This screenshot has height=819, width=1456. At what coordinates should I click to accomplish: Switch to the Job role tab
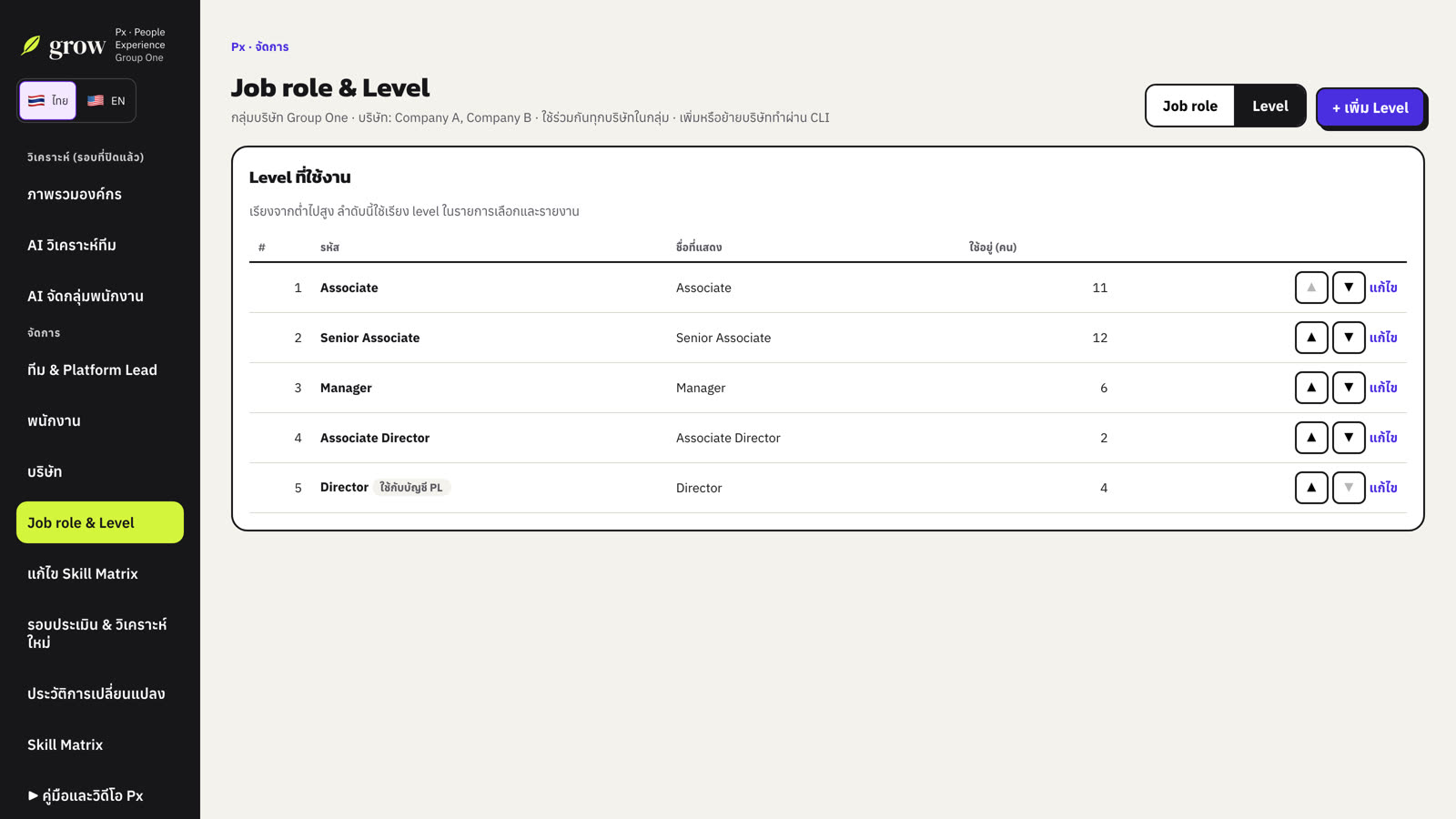(x=1189, y=106)
